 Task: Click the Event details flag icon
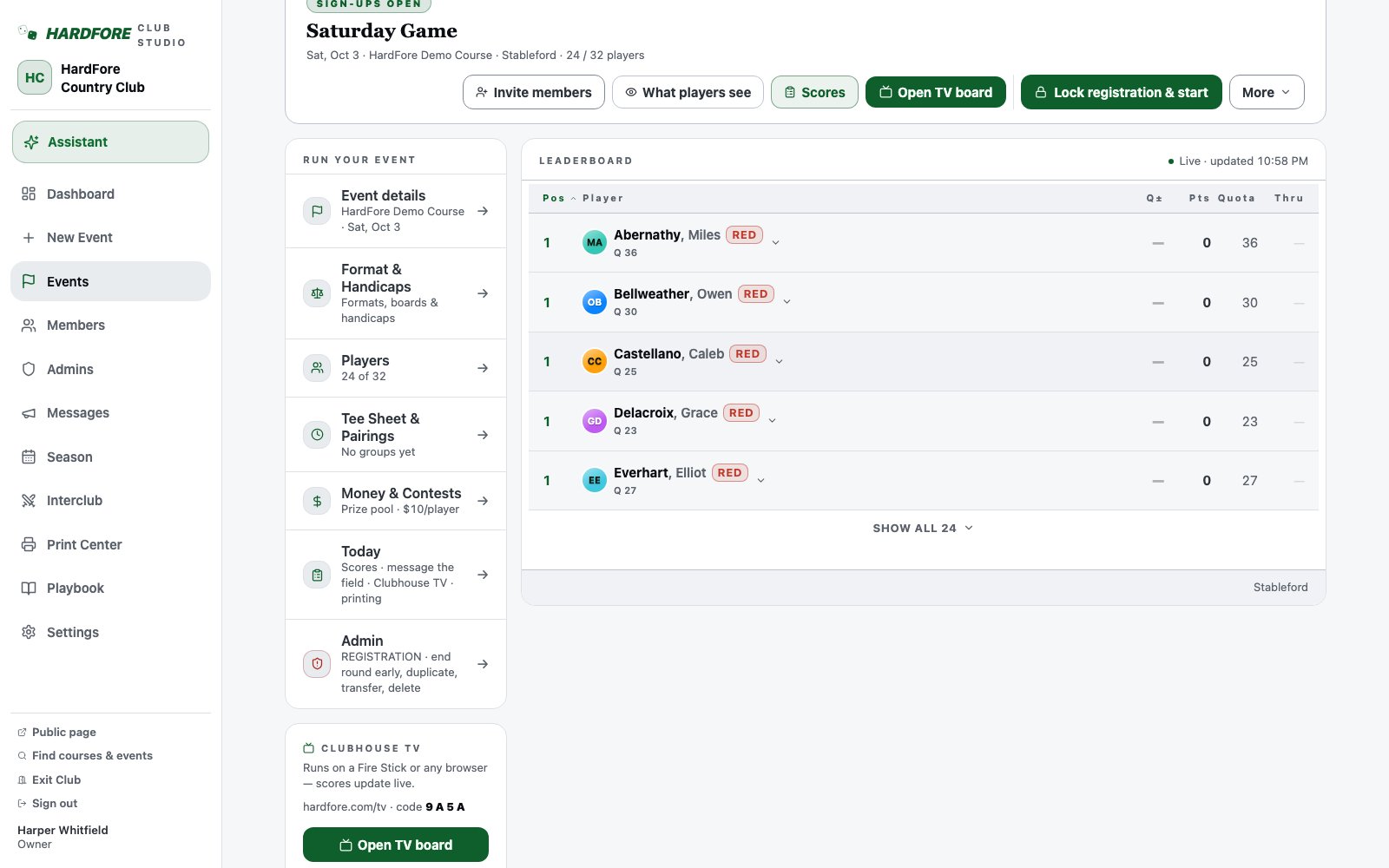[x=317, y=211]
